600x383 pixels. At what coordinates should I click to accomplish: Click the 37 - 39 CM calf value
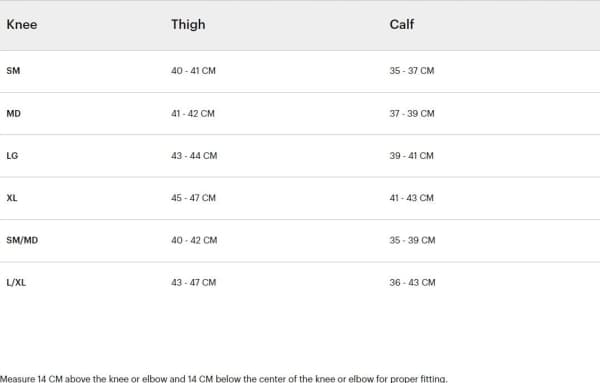pyautogui.click(x=412, y=114)
